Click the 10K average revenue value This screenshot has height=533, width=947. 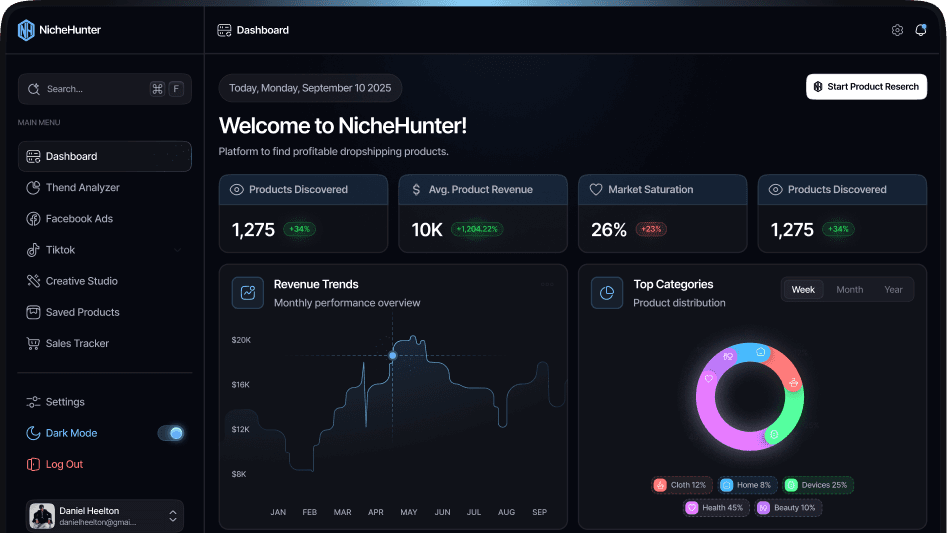427,229
